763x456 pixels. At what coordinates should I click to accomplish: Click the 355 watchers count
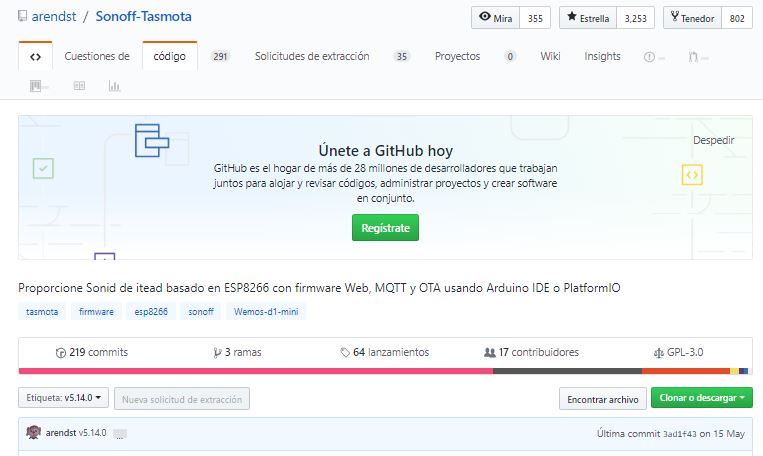coord(535,18)
